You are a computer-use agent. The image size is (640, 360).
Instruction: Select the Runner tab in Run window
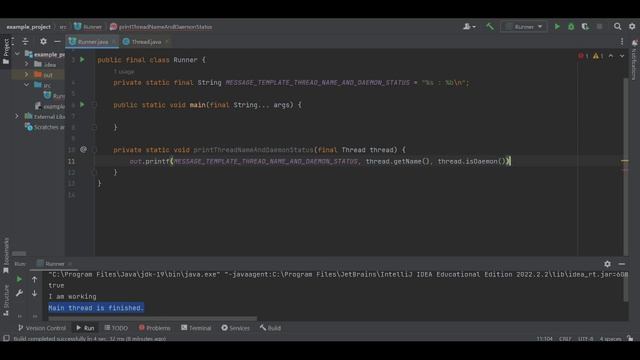point(54,264)
